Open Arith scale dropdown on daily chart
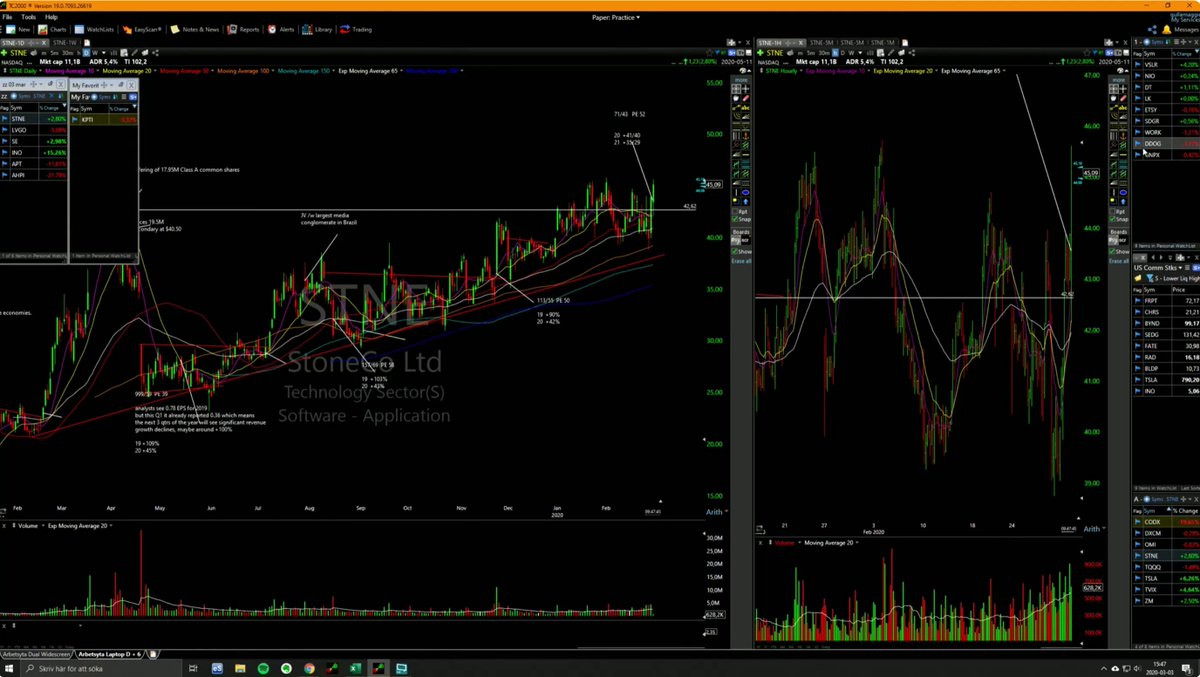This screenshot has width=1200, height=677. click(x=715, y=511)
